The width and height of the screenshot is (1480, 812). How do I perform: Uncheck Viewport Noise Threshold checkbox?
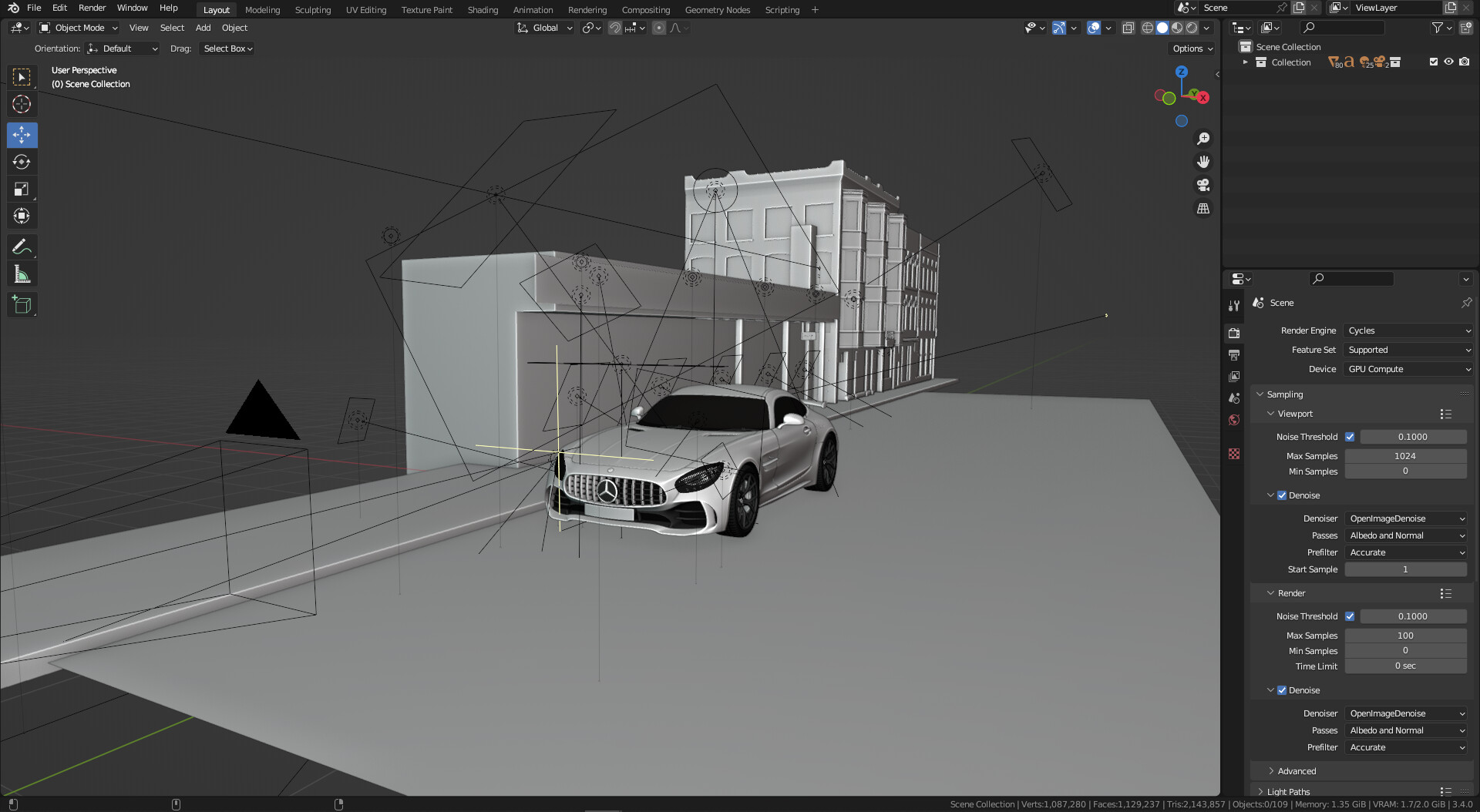click(1350, 437)
